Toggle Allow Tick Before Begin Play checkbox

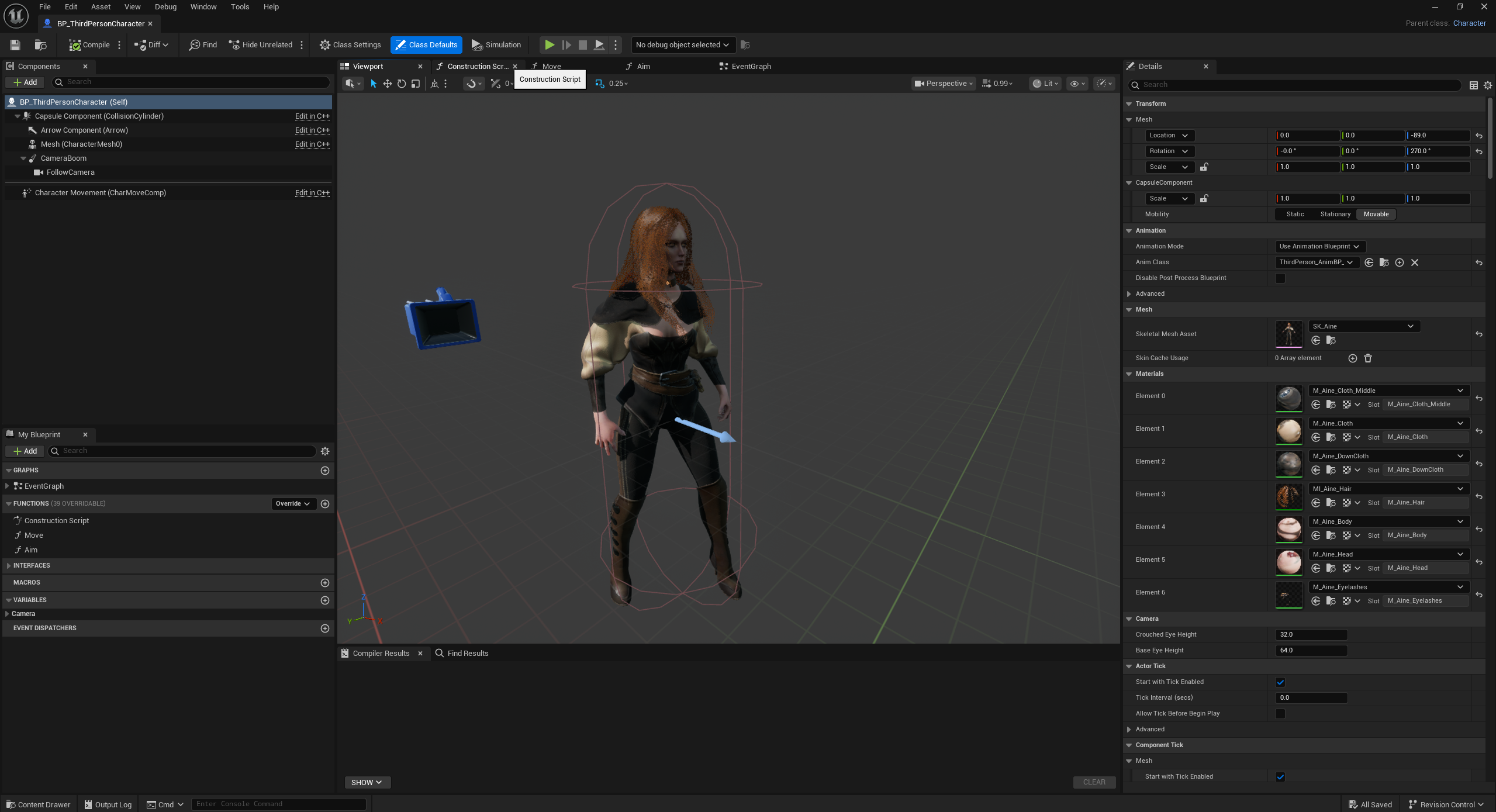coord(1280,714)
